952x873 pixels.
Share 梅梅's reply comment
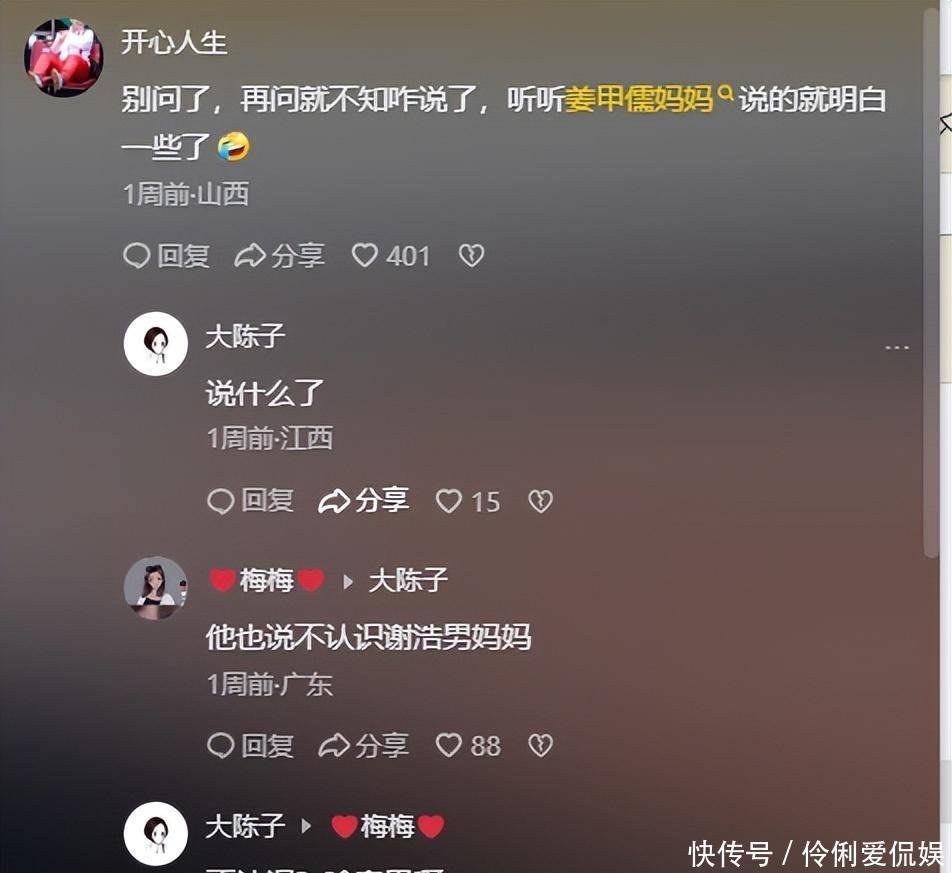(364, 746)
